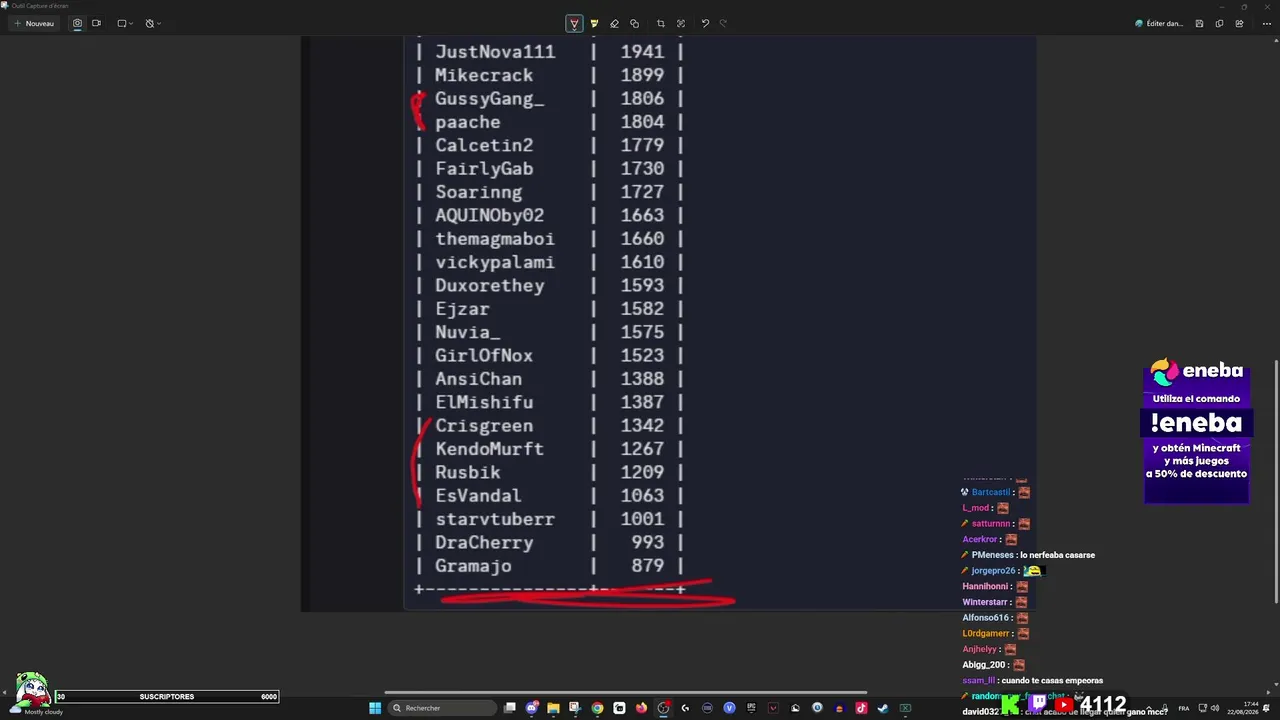Save the capture to disk
The height and width of the screenshot is (720, 1280).
(1199, 23)
